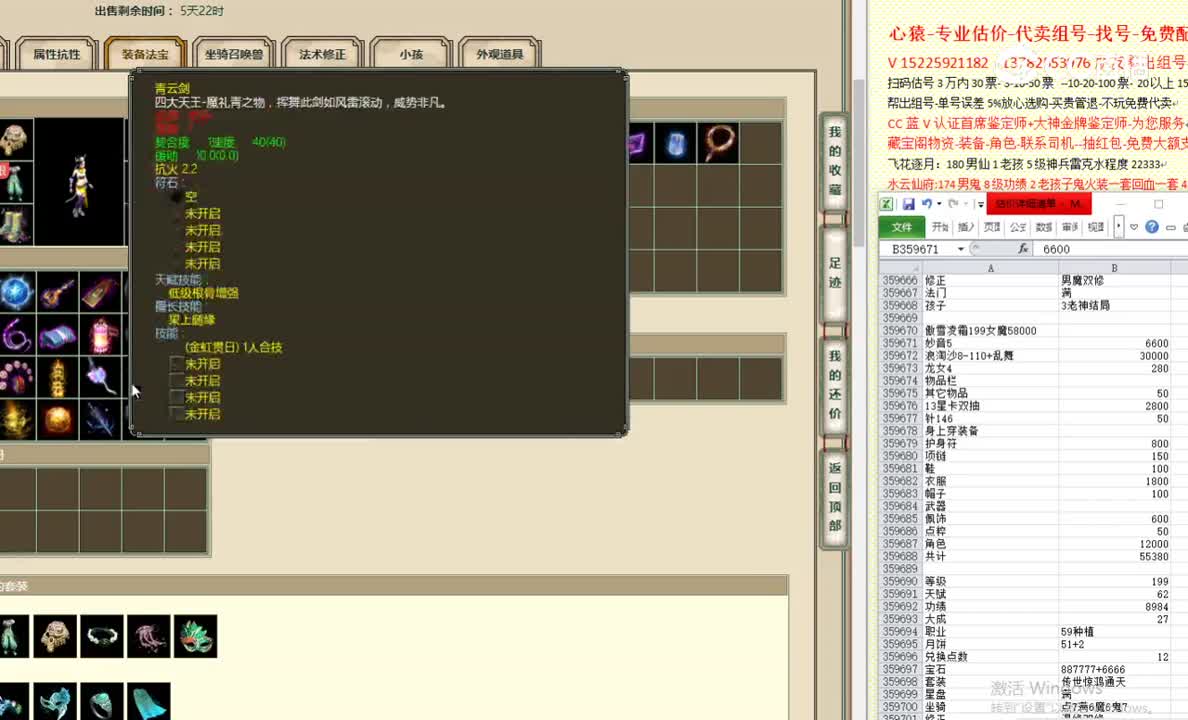Click the heart icon near Excel ribbon
Screen dimensions: 1188x720
point(1134,227)
